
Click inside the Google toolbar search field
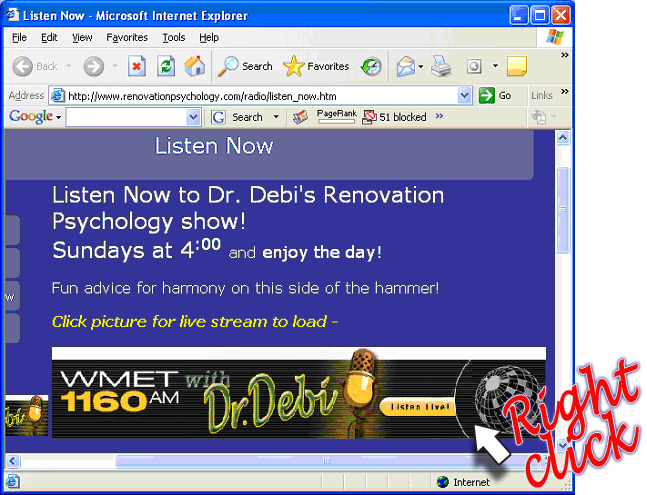coord(125,117)
